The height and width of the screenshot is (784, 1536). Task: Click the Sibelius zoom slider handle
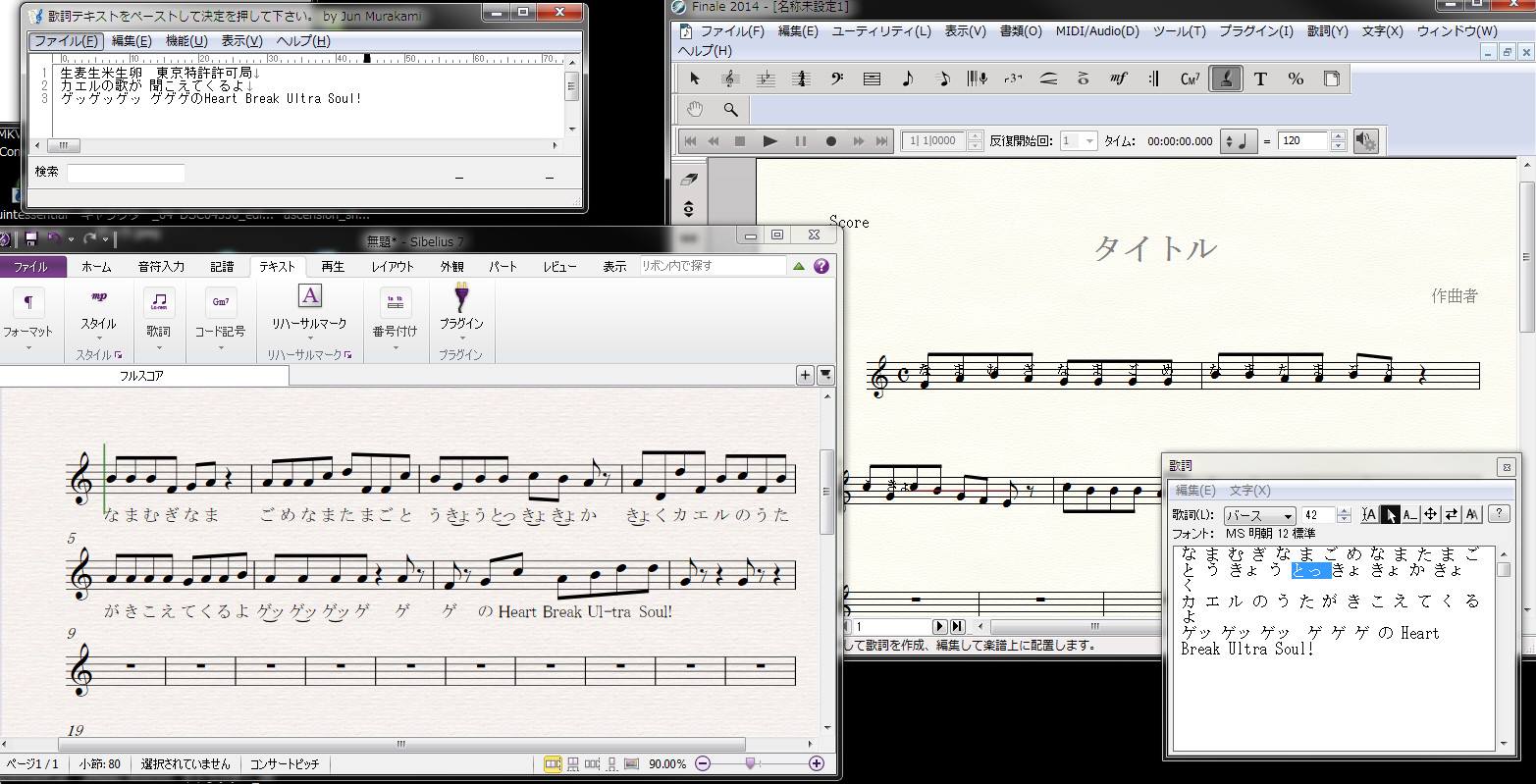pos(751,763)
